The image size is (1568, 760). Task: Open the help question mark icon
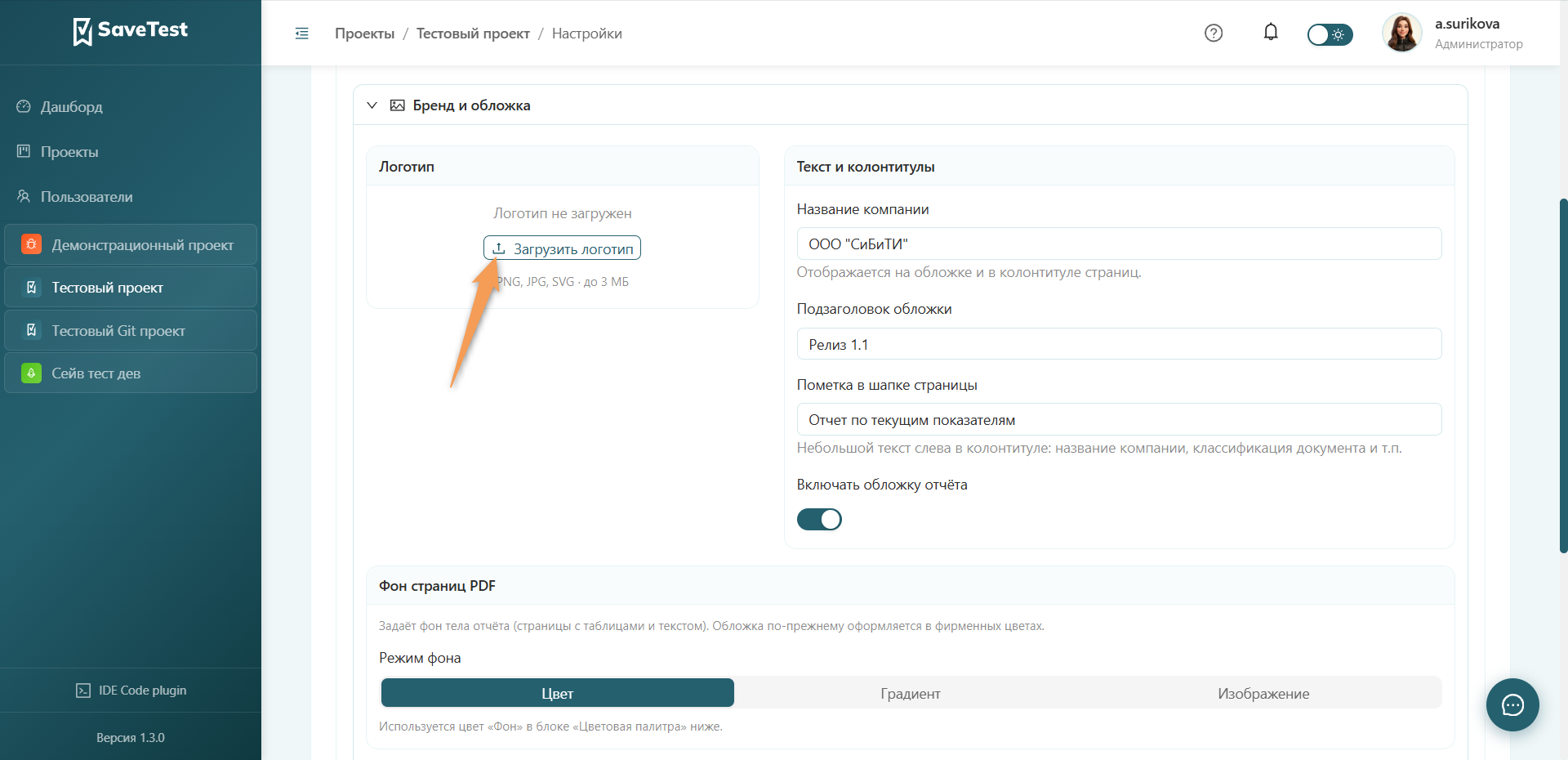pos(1214,33)
